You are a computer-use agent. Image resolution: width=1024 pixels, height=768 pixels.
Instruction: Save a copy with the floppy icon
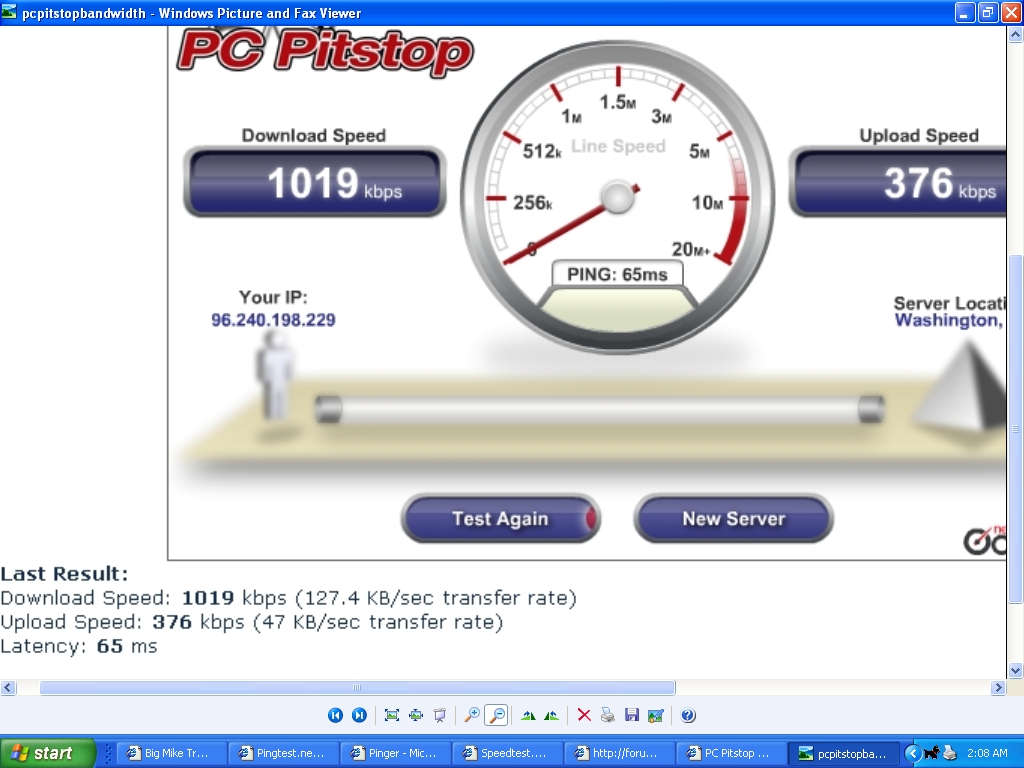[632, 715]
